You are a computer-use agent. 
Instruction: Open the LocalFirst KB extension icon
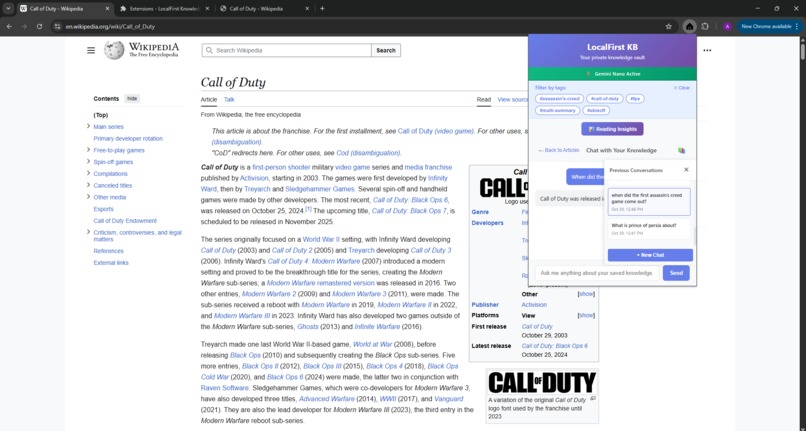[689, 26]
